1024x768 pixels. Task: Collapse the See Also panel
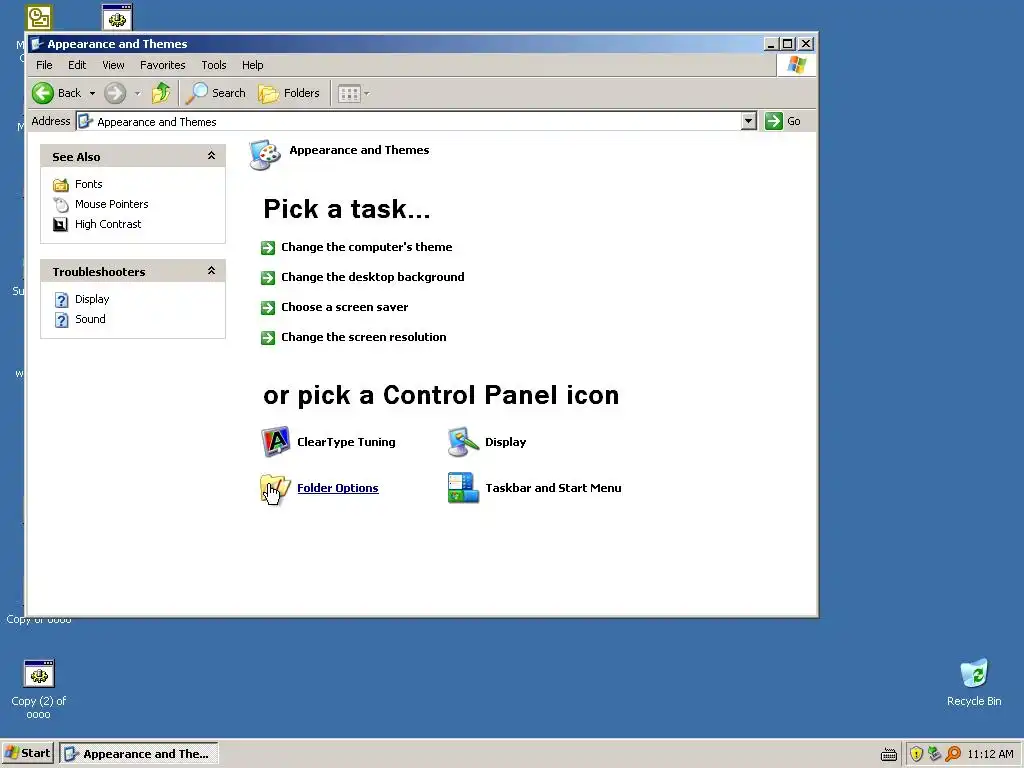[212, 156]
